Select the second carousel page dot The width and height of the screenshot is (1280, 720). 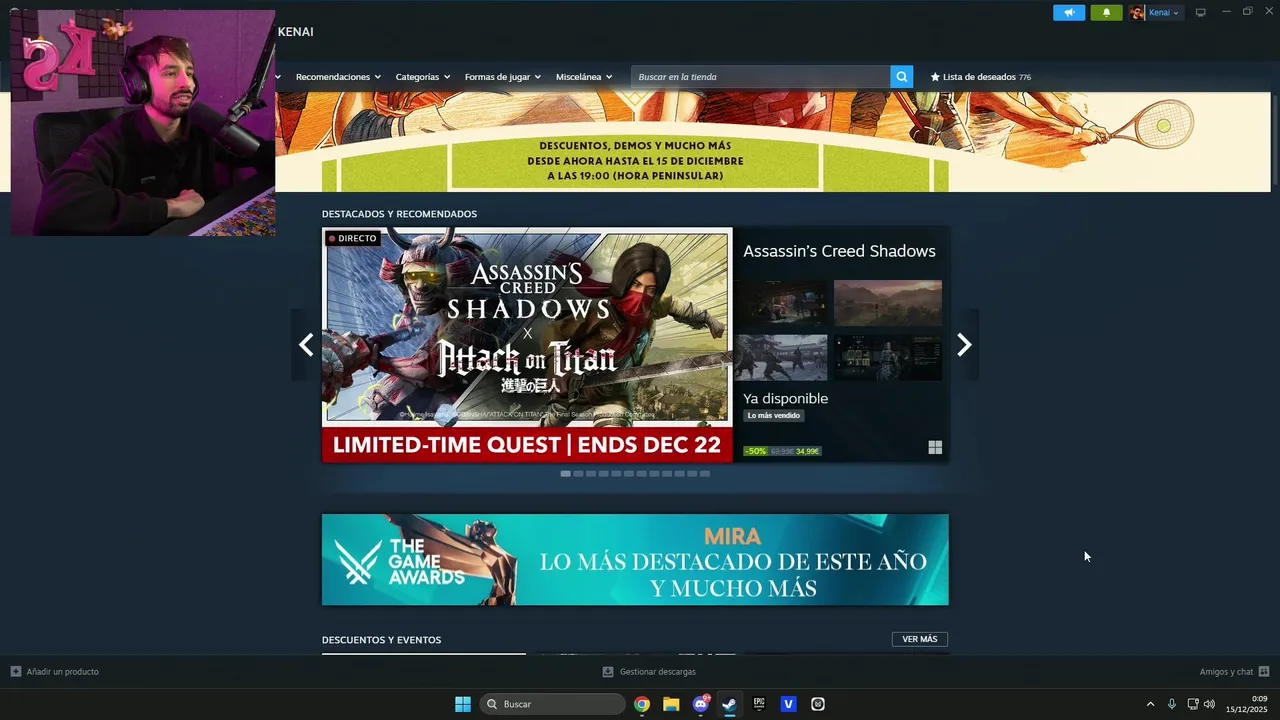[x=578, y=474]
